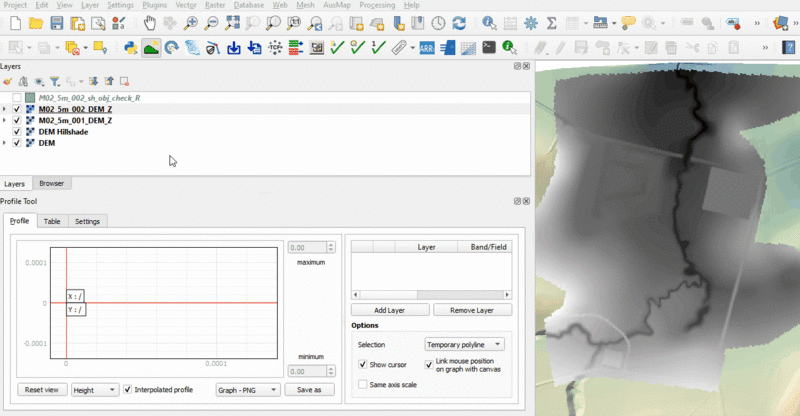Toggle the Show cursor checkbox
Image resolution: width=800 pixels, height=416 pixels.
coord(363,365)
